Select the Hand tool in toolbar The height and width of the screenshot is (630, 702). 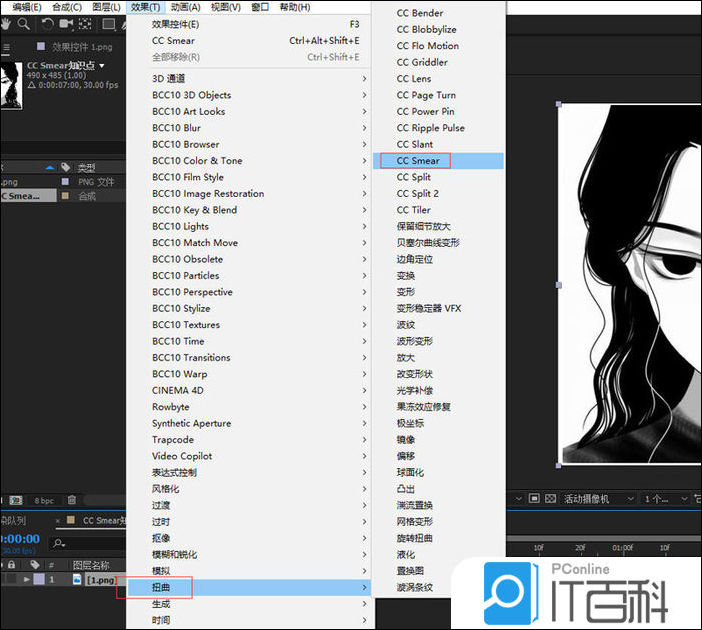coord(6,24)
